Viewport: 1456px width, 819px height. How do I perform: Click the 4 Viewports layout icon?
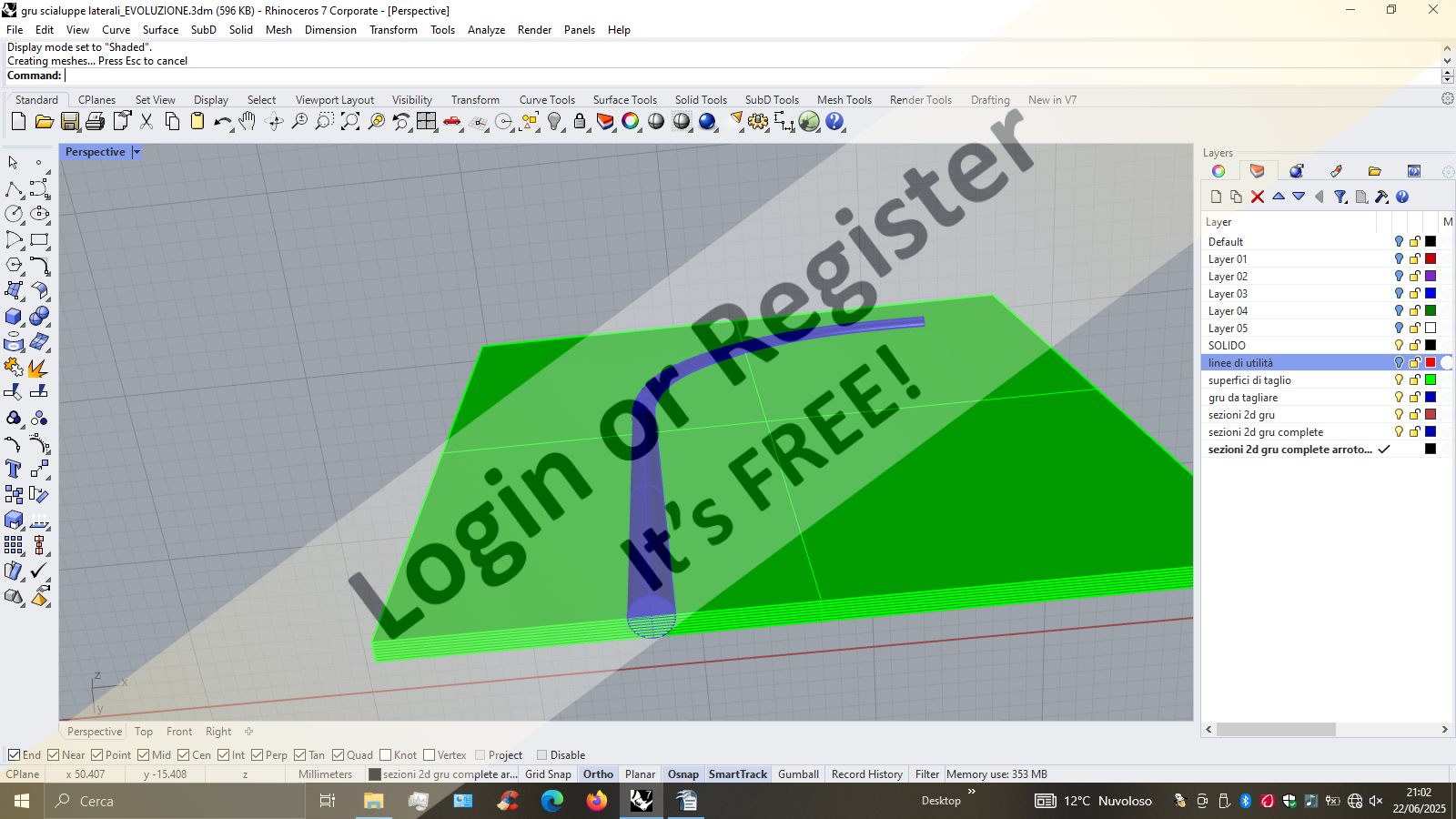[427, 121]
